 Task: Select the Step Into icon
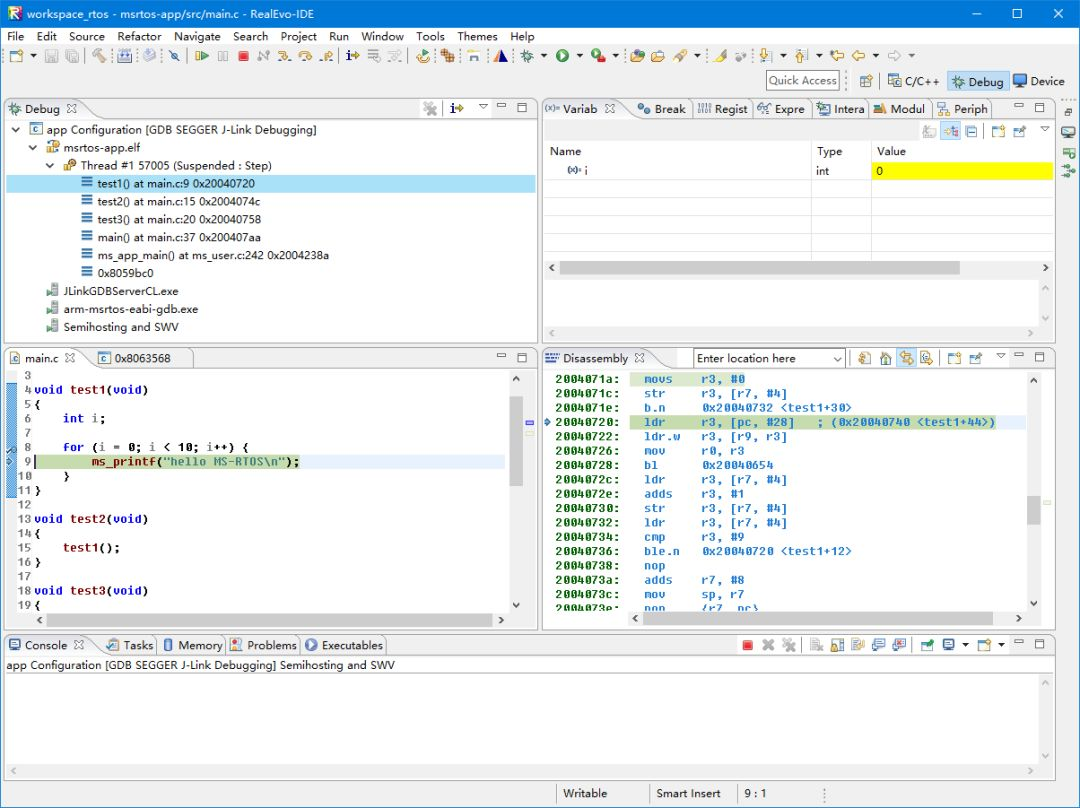[281, 55]
